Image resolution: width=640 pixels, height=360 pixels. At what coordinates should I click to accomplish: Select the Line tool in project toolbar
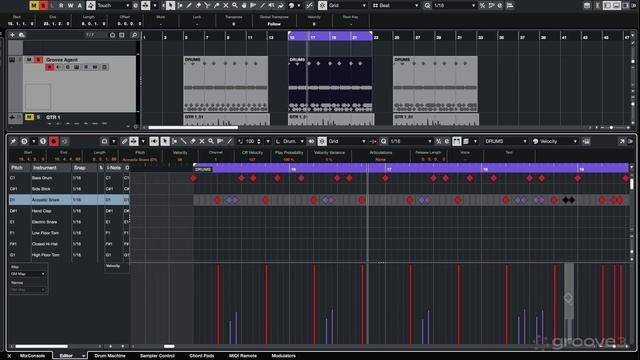[262, 5]
